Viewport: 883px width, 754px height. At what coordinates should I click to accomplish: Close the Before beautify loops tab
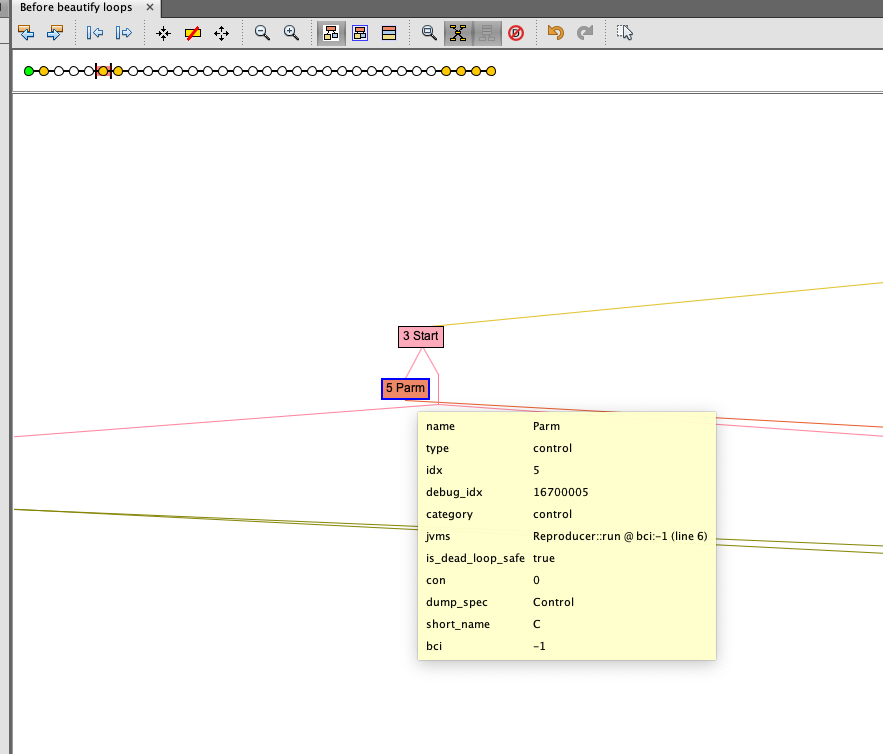click(x=150, y=7)
